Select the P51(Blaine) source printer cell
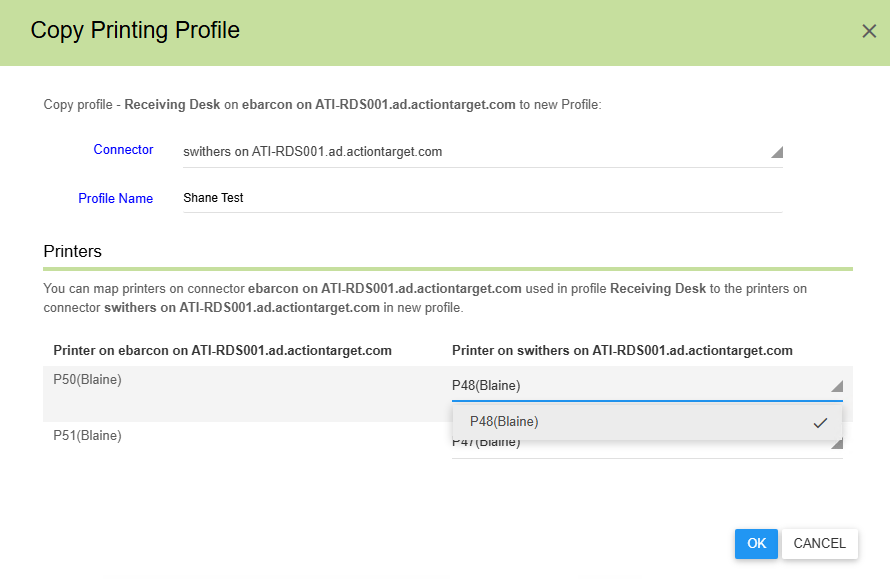This screenshot has width=890, height=582. (87, 436)
